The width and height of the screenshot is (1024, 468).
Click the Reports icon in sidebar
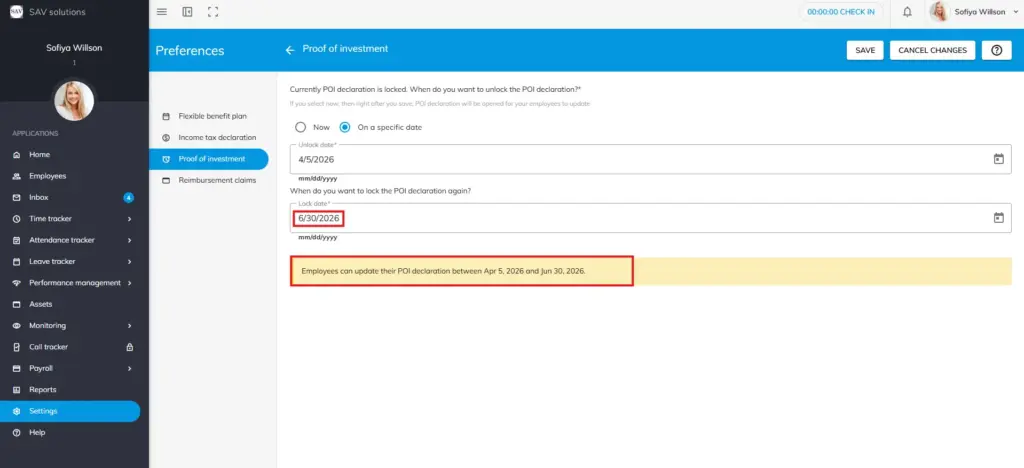coord(17,390)
